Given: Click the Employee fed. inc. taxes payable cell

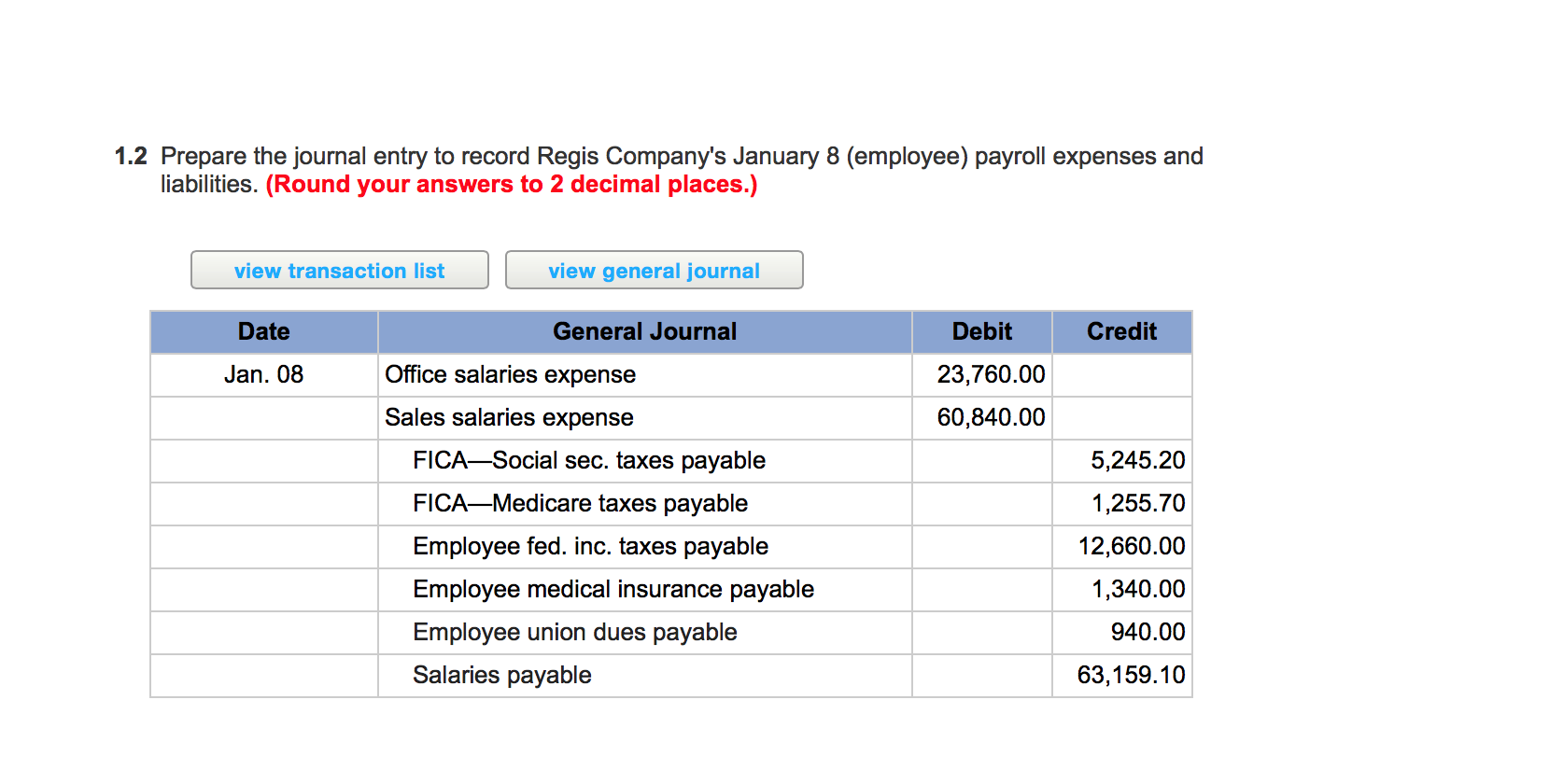Looking at the screenshot, I should (x=591, y=546).
